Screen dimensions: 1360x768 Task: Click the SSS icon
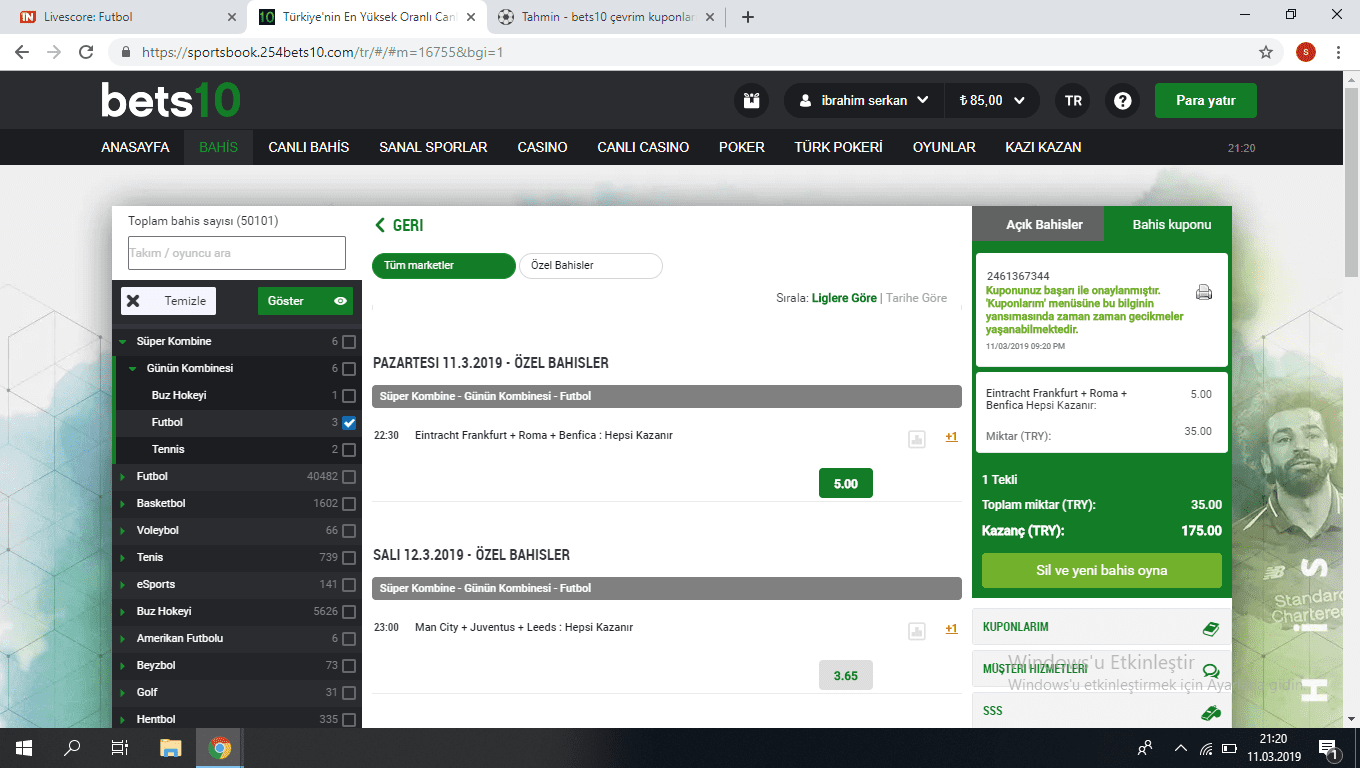pos(1210,713)
